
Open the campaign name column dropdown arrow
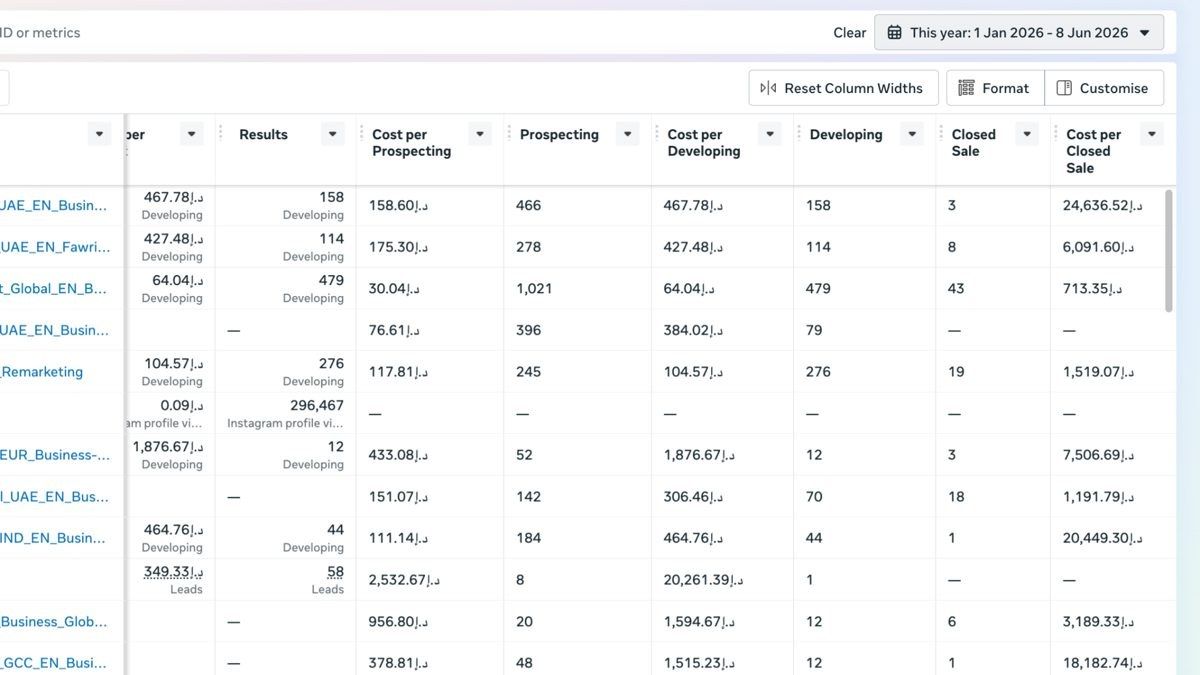point(99,134)
